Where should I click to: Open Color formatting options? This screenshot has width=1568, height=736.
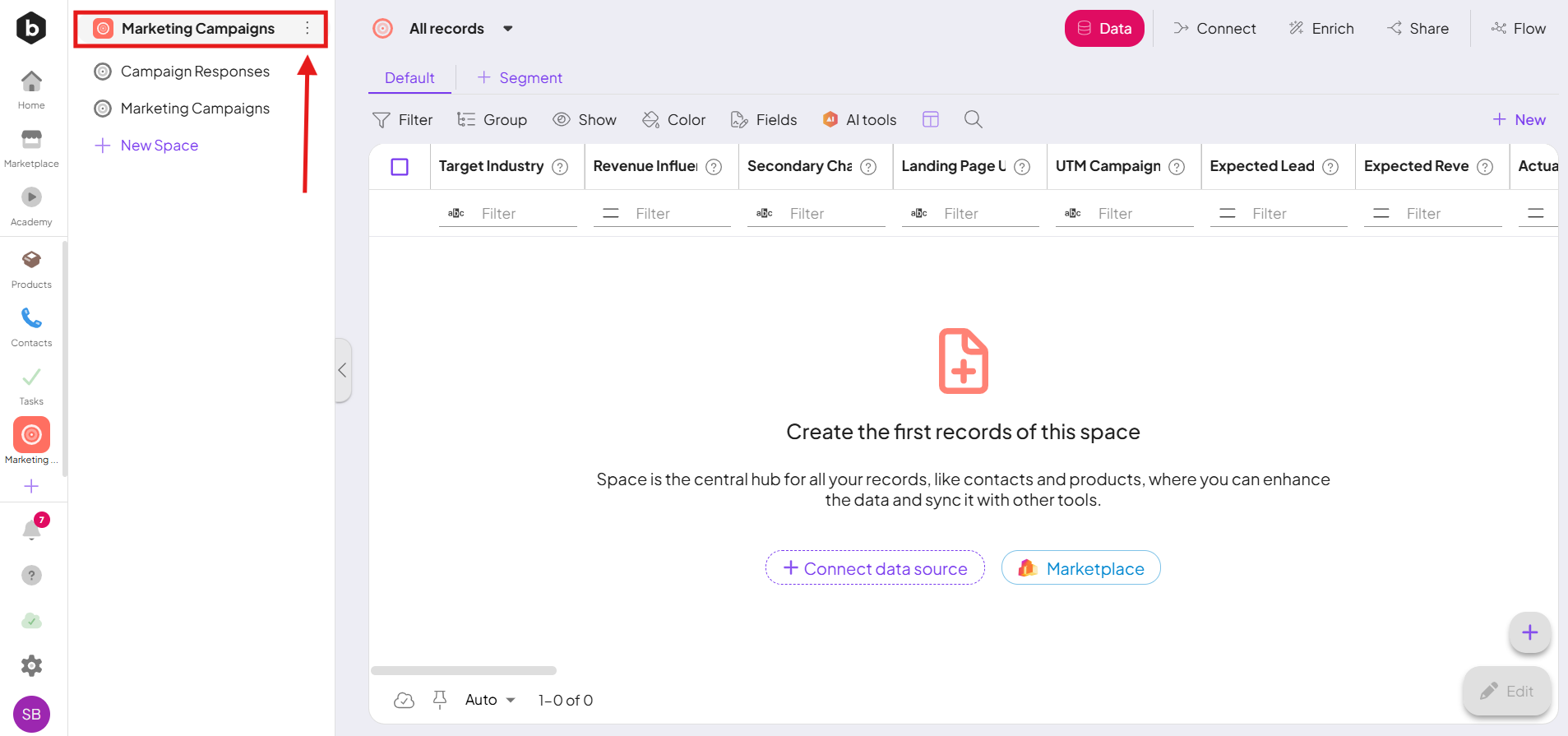(x=674, y=120)
